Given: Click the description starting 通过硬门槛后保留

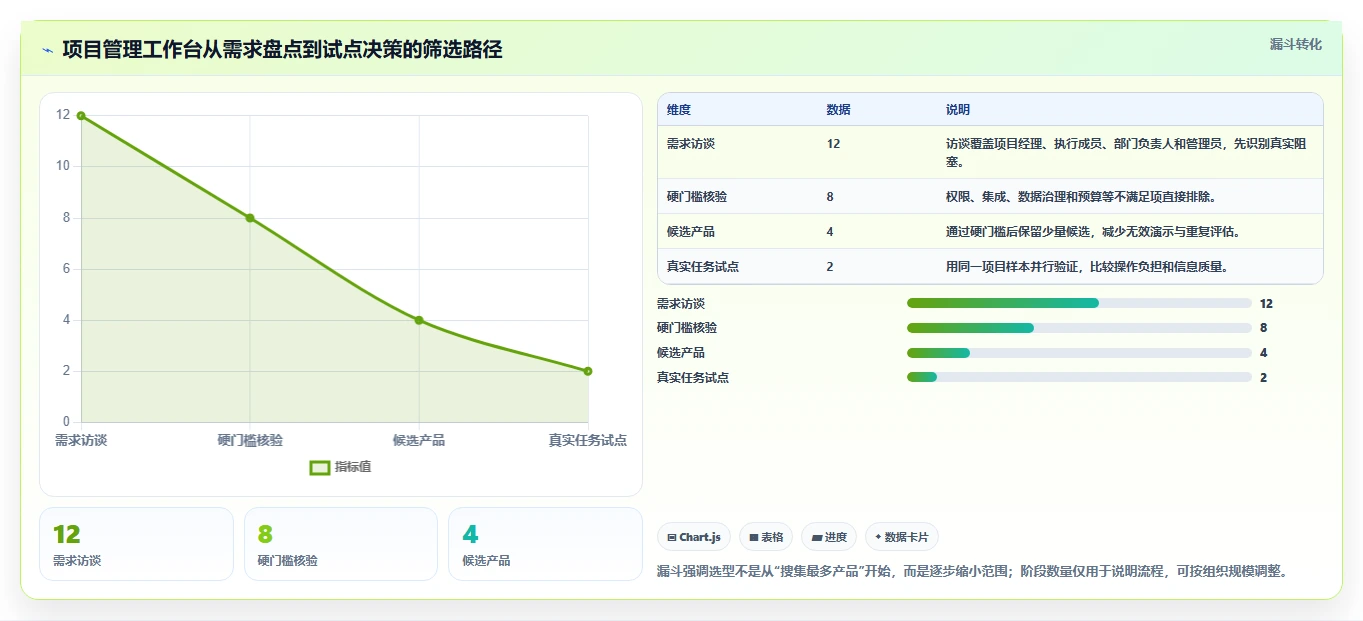Looking at the screenshot, I should click(1093, 232).
